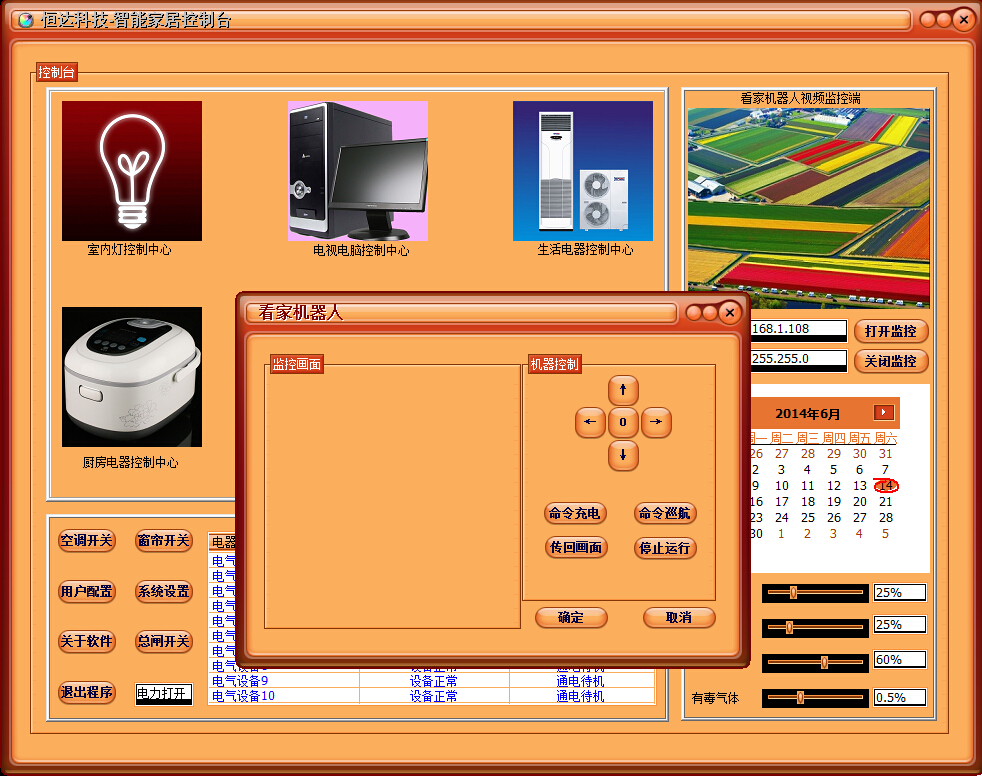982x776 pixels.
Task: Click 命令充电 button
Action: 574,514
